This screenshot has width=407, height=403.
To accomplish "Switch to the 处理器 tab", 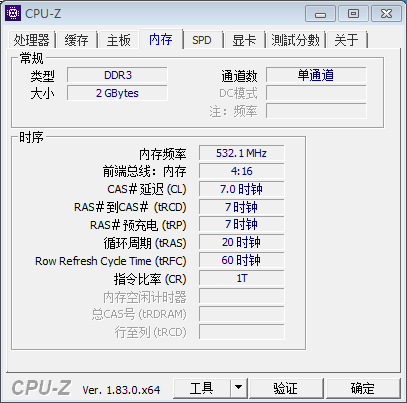I will click(31, 40).
